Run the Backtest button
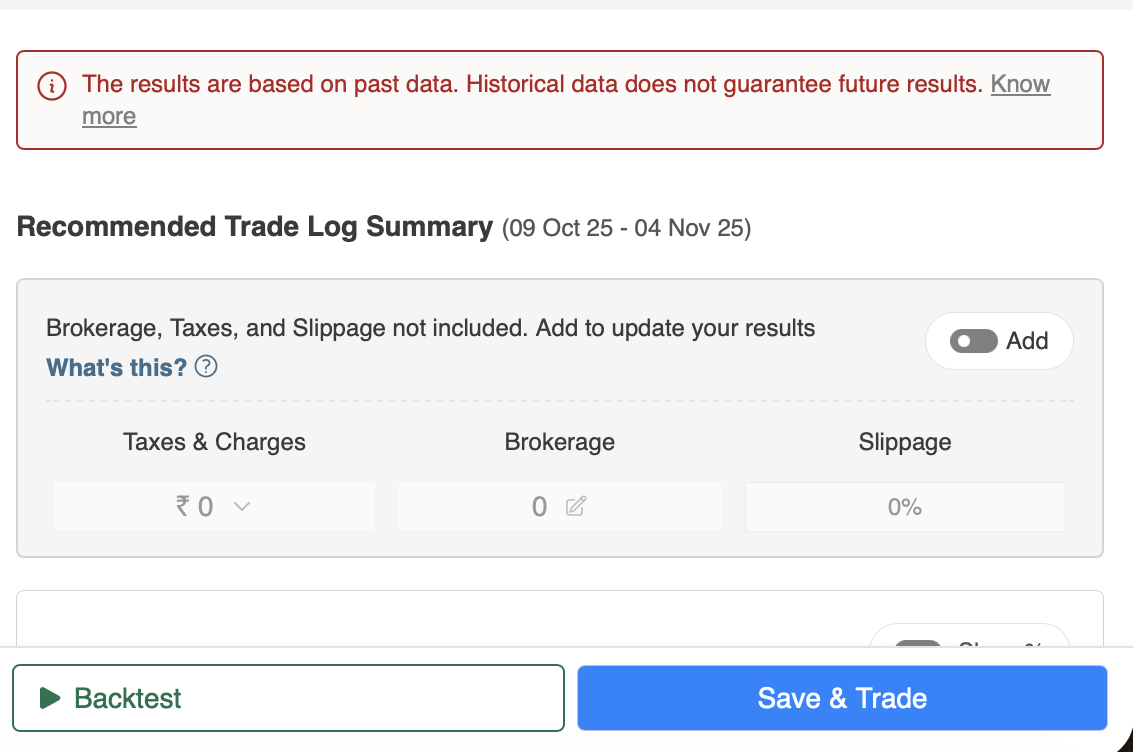Viewport: 1133px width, 752px height. 288,698
